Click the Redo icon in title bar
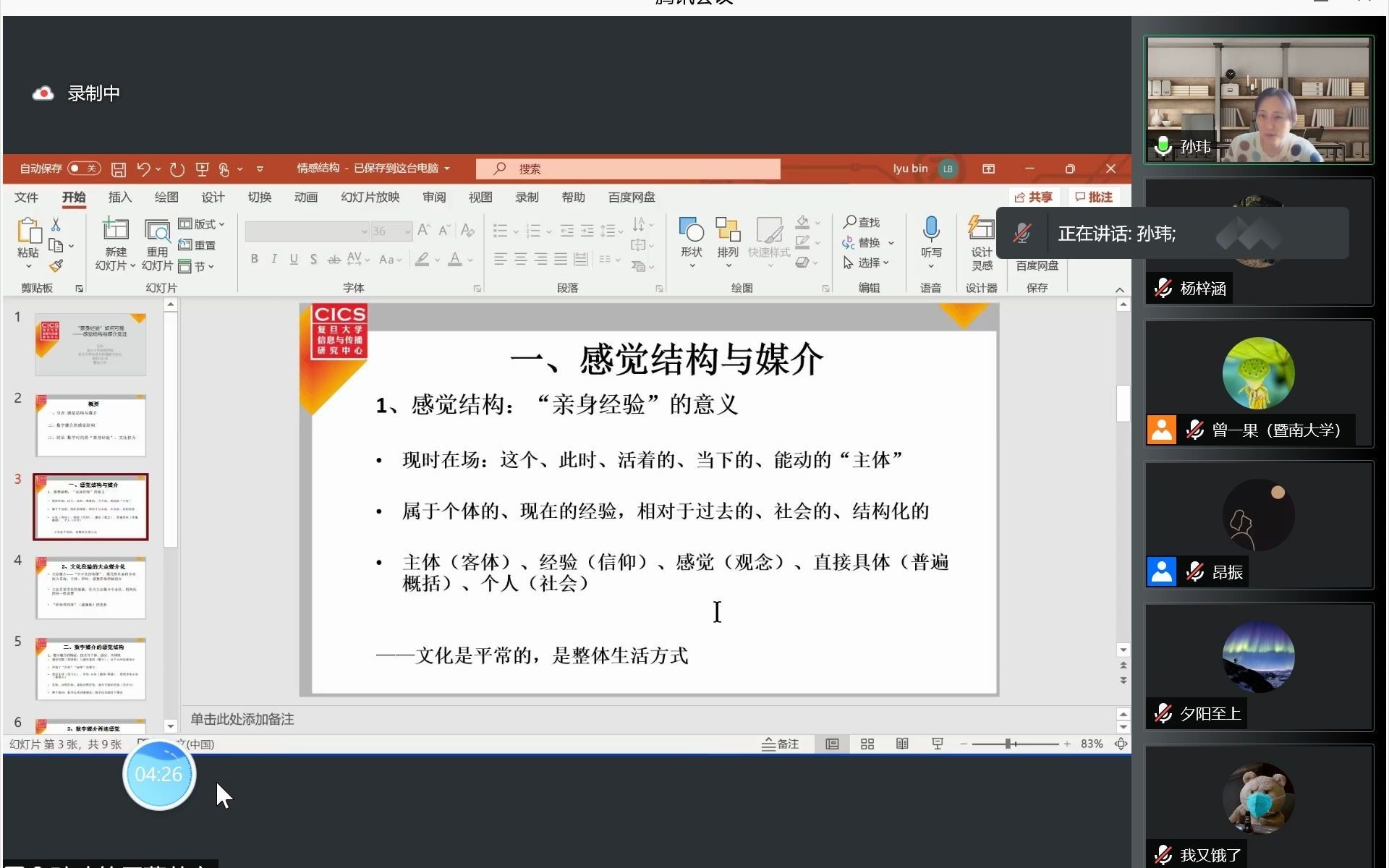Image resolution: width=1389 pixels, height=868 pixels. pos(177,169)
